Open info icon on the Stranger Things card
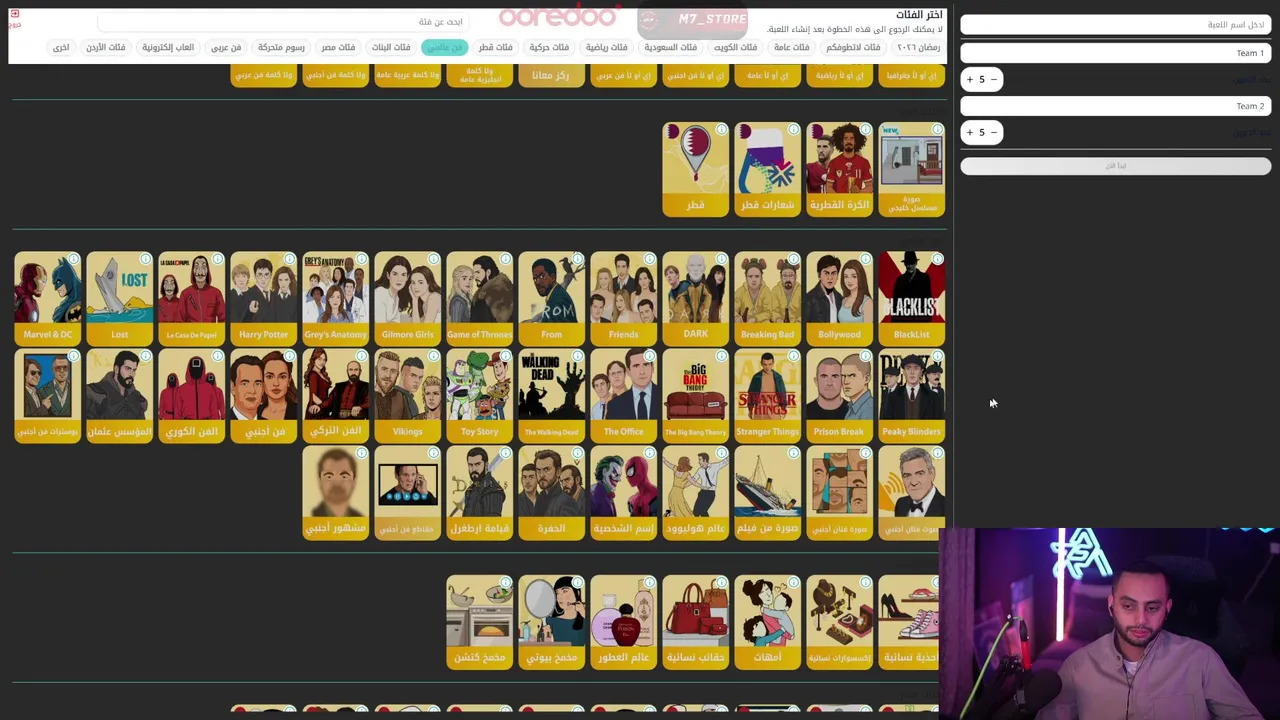The height and width of the screenshot is (720, 1280). (793, 356)
